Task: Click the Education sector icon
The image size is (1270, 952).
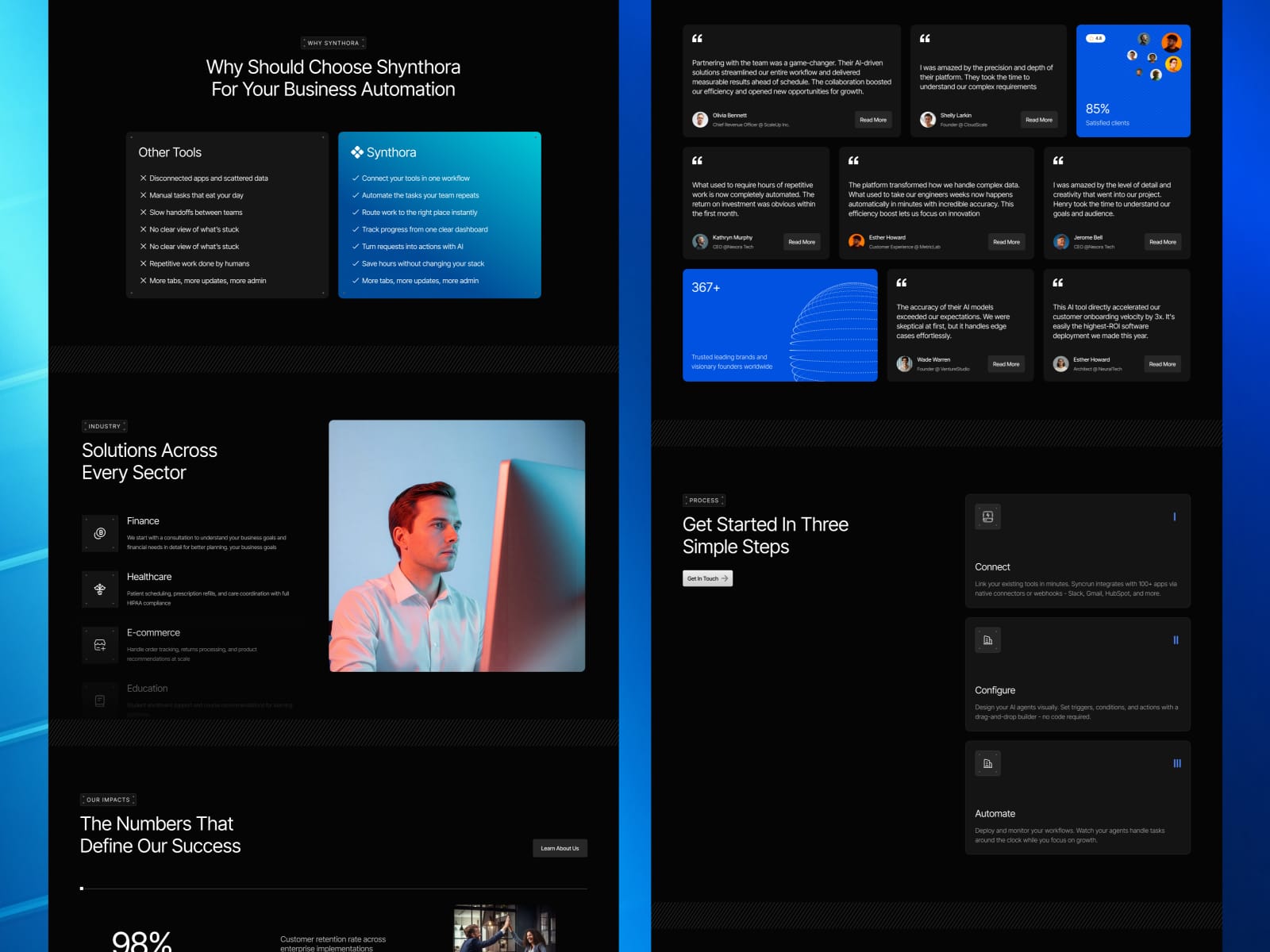Action: pyautogui.click(x=100, y=701)
